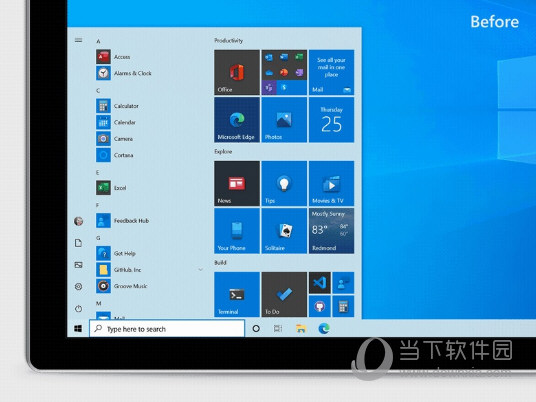The width and height of the screenshot is (536, 402).
Task: Launch the Solitaire tile
Action: tap(284, 231)
